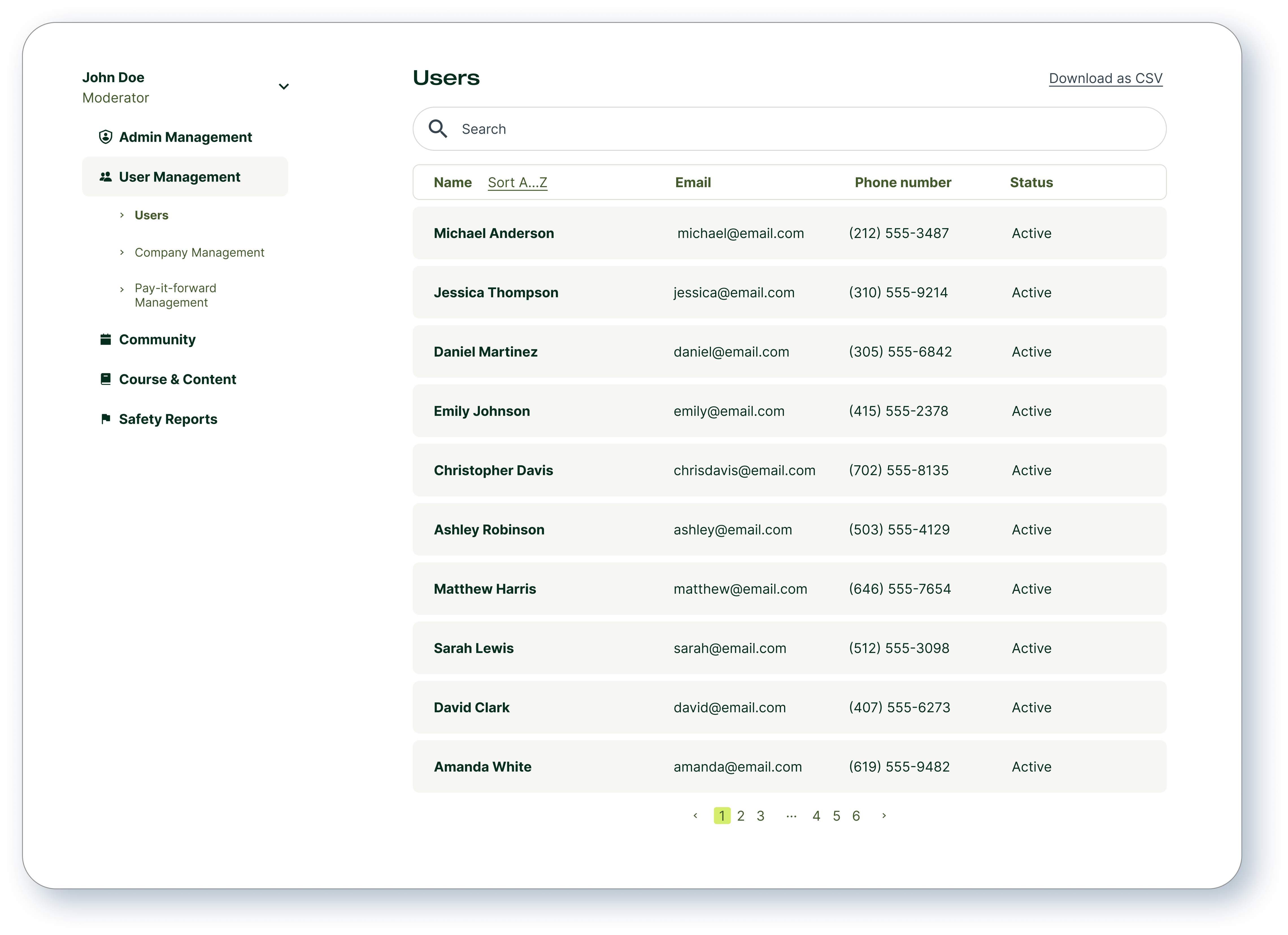Click the User Management people icon
Screen dimensions: 1288x935
(x=106, y=177)
